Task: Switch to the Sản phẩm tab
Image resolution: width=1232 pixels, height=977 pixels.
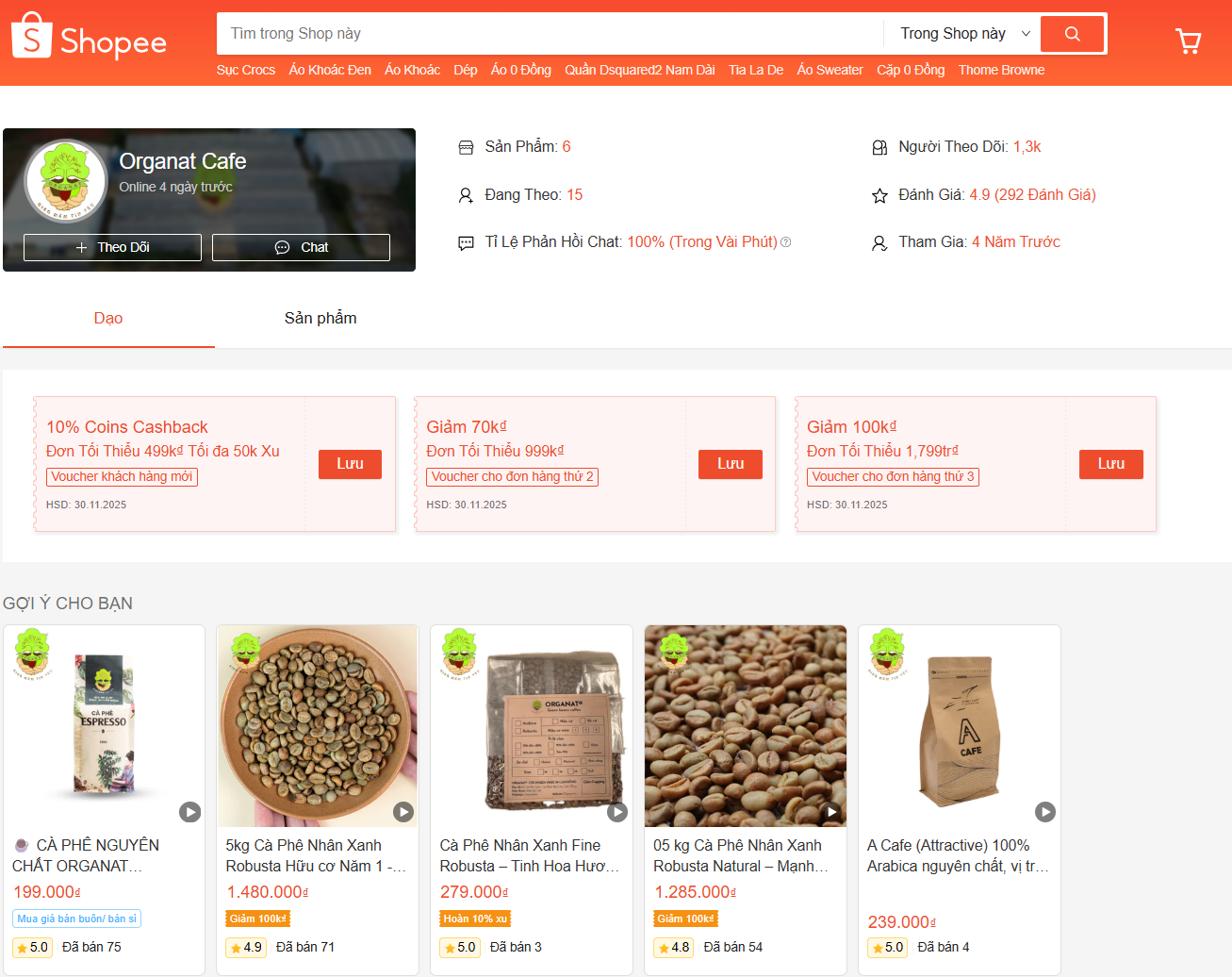Action: [320, 318]
